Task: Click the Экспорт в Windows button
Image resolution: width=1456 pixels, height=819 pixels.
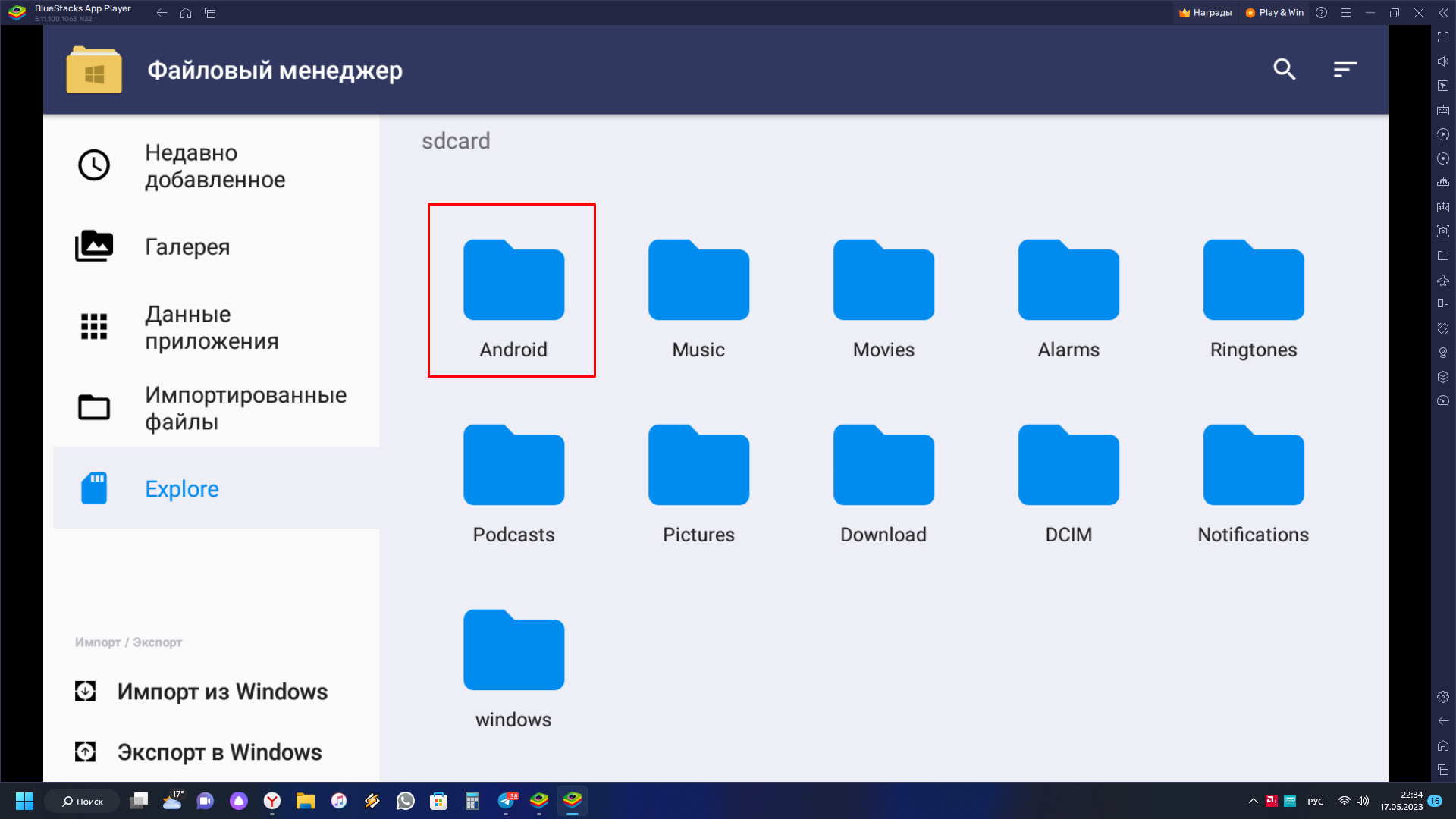Action: (x=219, y=751)
